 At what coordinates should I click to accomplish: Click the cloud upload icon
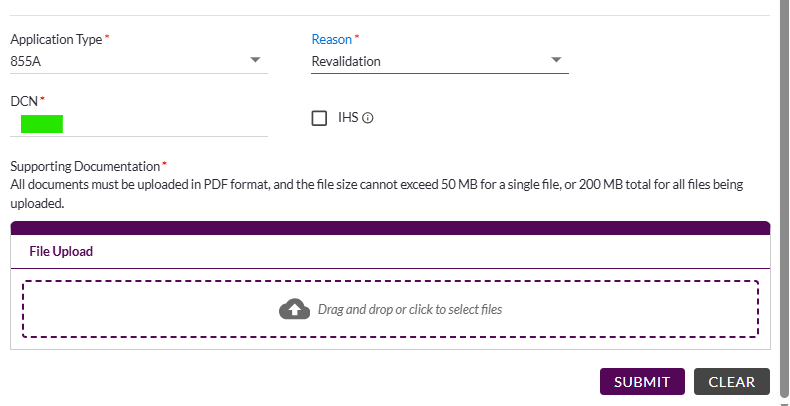point(294,309)
